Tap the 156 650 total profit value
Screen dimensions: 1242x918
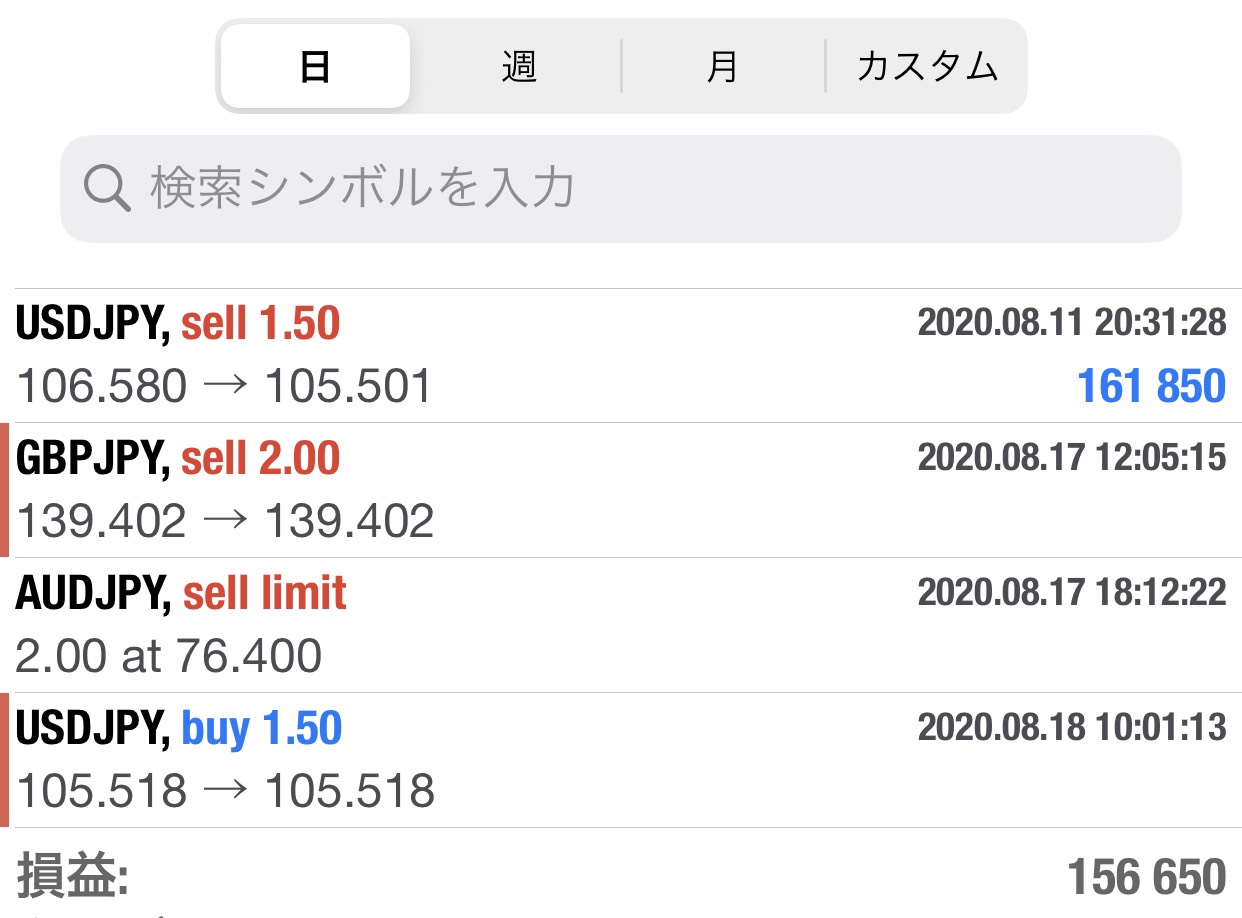pyautogui.click(x=1146, y=877)
